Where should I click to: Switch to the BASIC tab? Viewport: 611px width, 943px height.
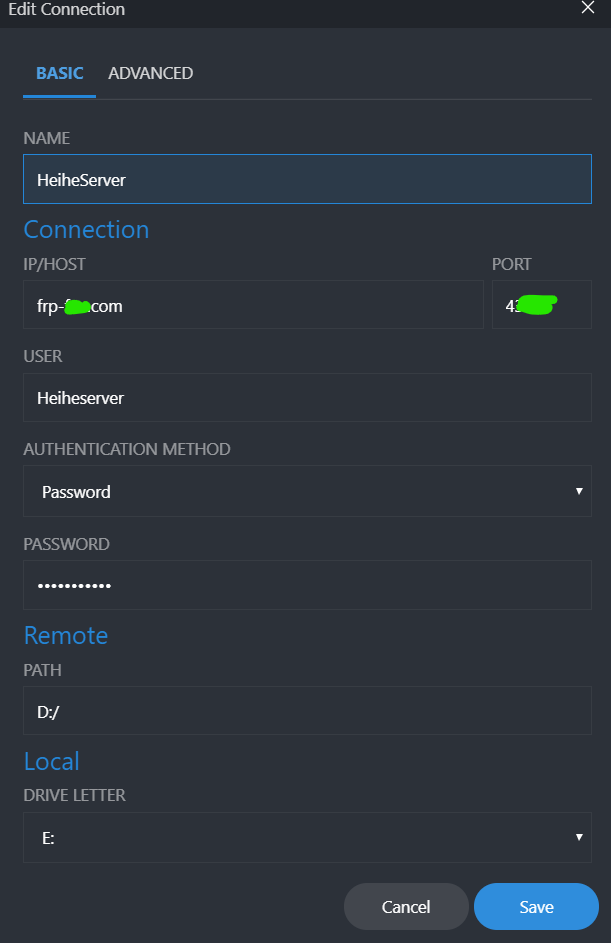59,73
